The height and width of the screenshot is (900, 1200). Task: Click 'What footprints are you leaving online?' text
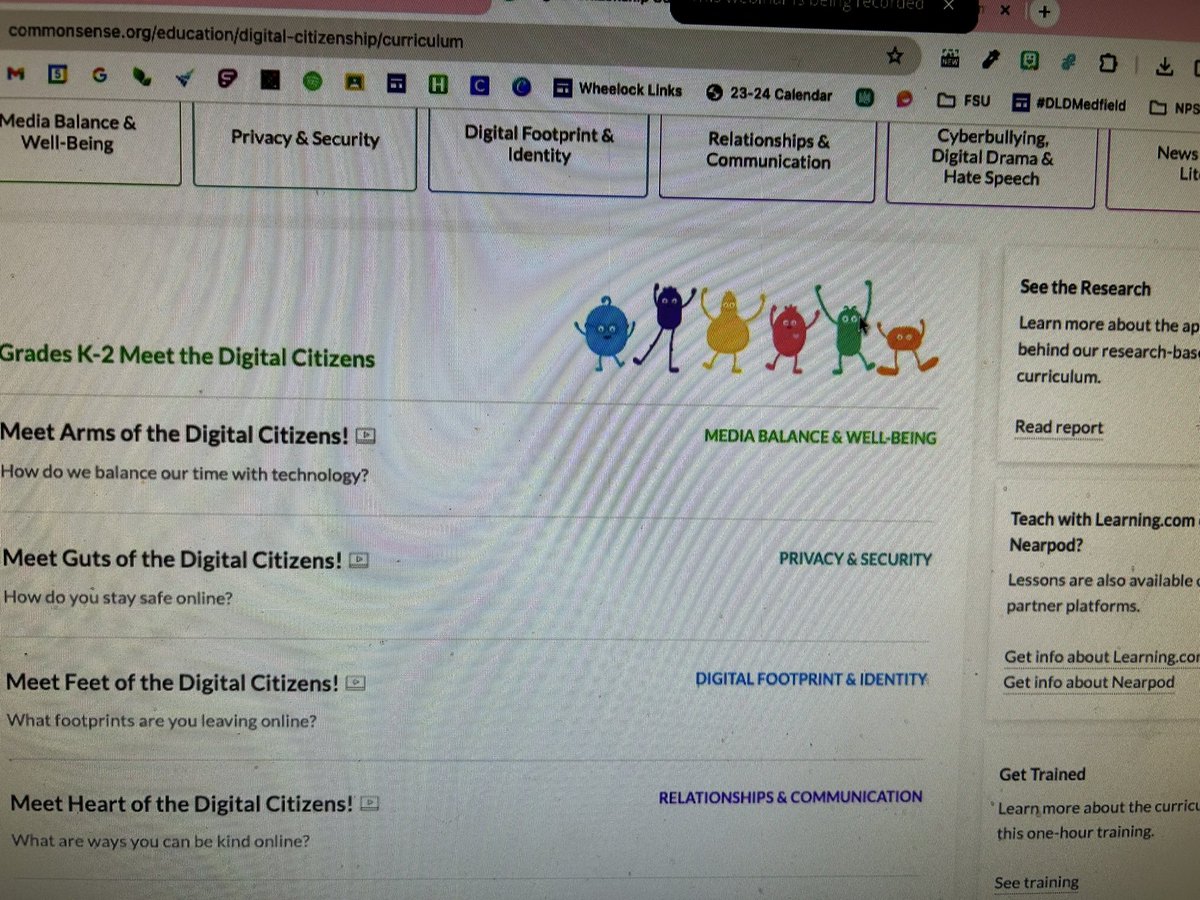pyautogui.click(x=162, y=720)
